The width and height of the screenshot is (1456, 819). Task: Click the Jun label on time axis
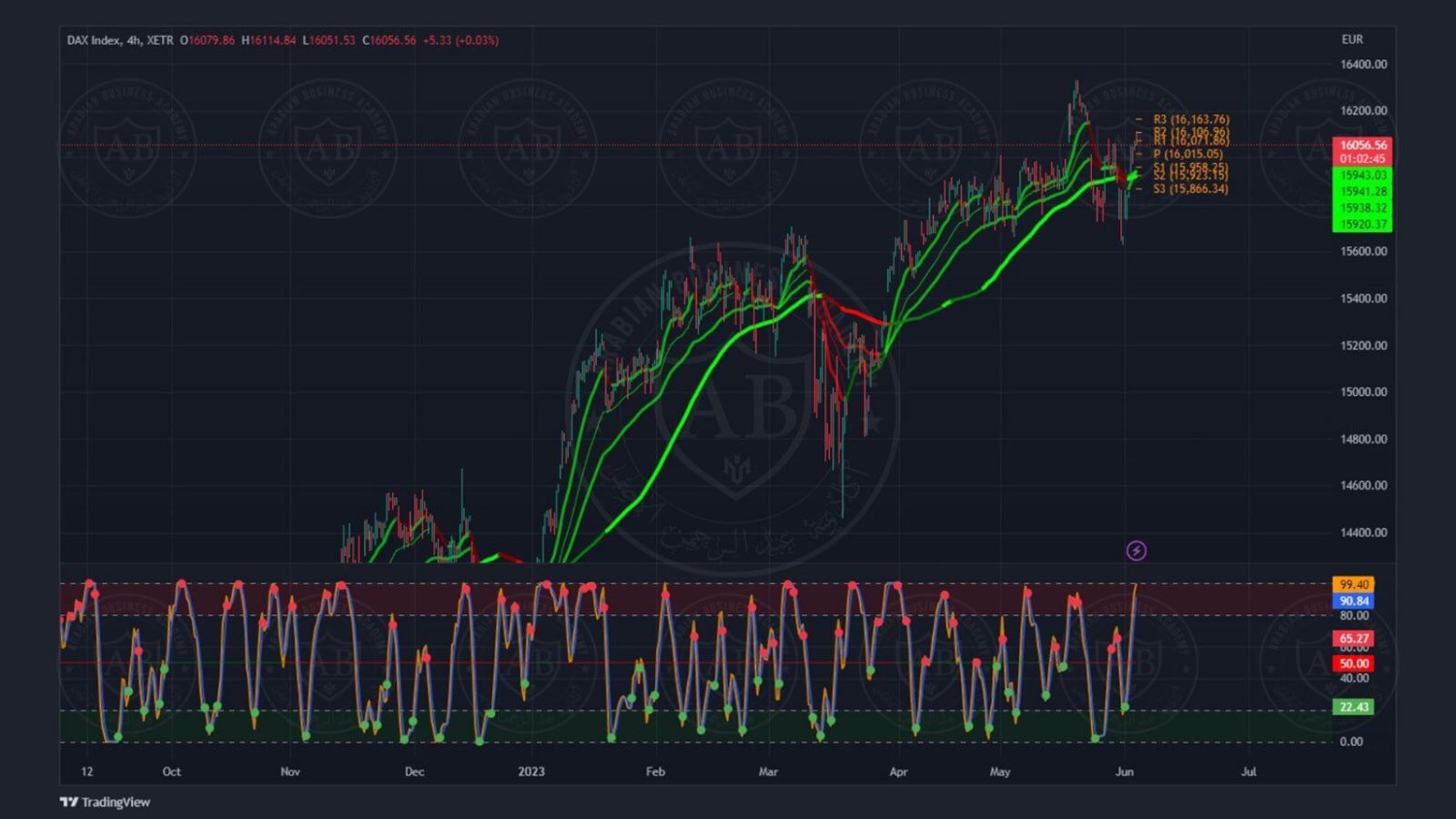coord(1124,771)
